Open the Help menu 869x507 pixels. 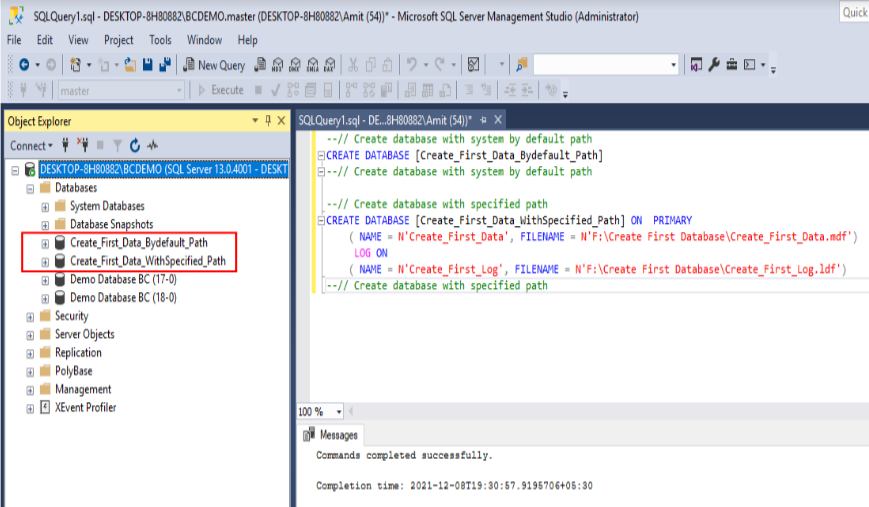247,40
